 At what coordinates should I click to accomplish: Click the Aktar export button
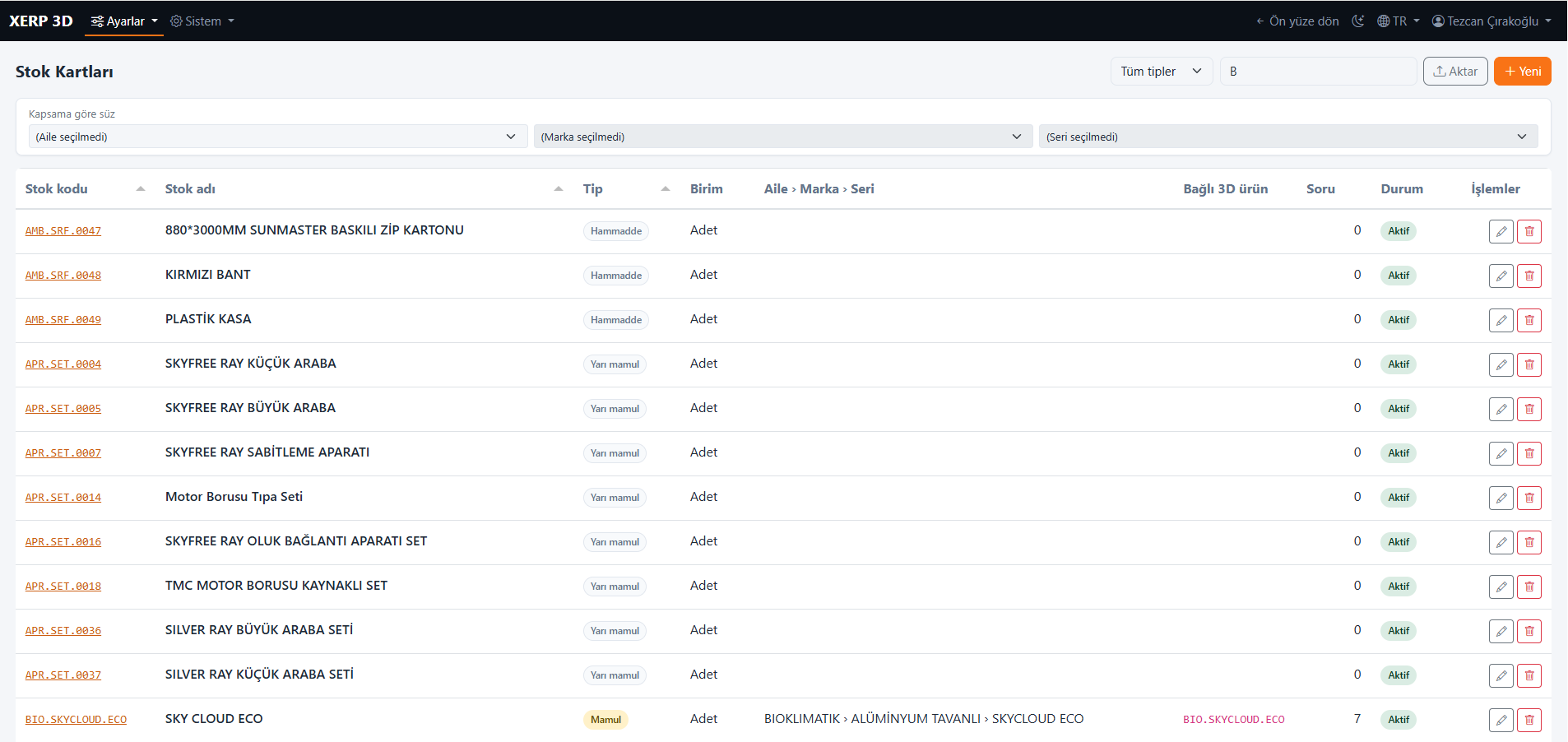tap(1455, 72)
